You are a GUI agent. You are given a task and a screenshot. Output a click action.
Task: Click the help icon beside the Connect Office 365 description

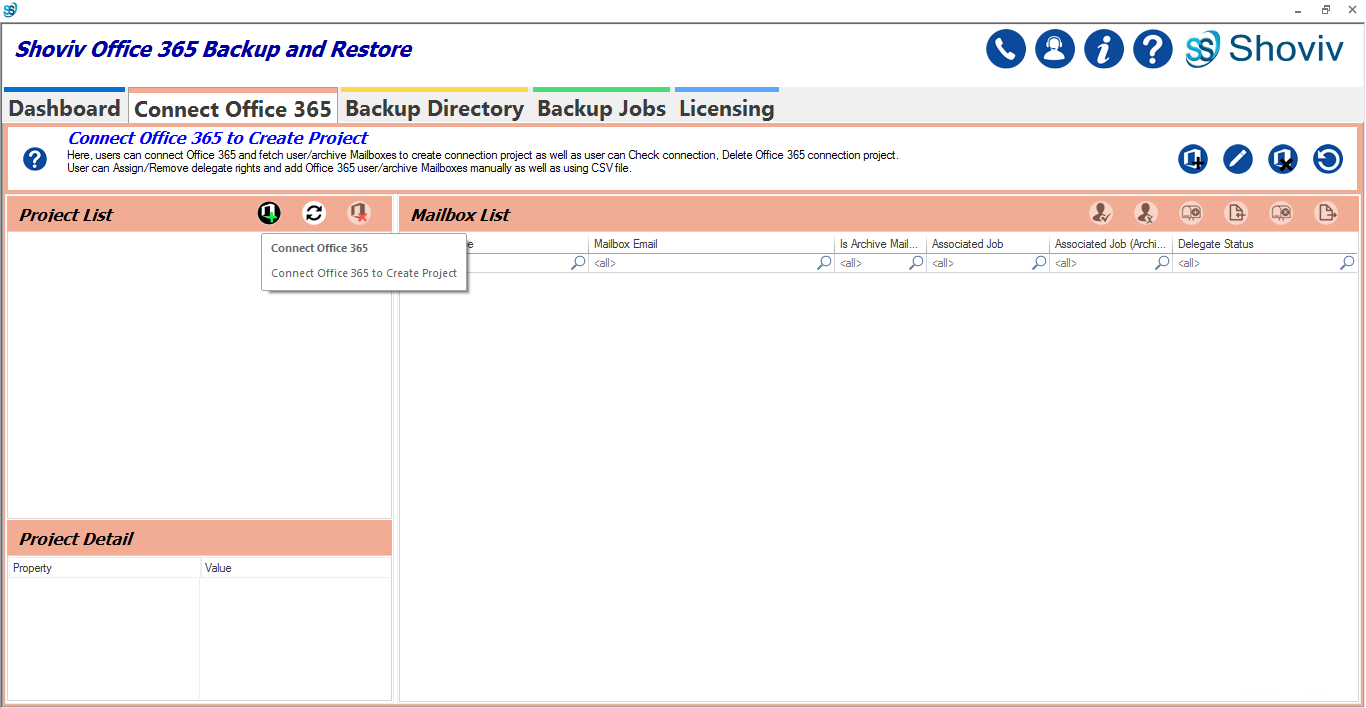35,159
